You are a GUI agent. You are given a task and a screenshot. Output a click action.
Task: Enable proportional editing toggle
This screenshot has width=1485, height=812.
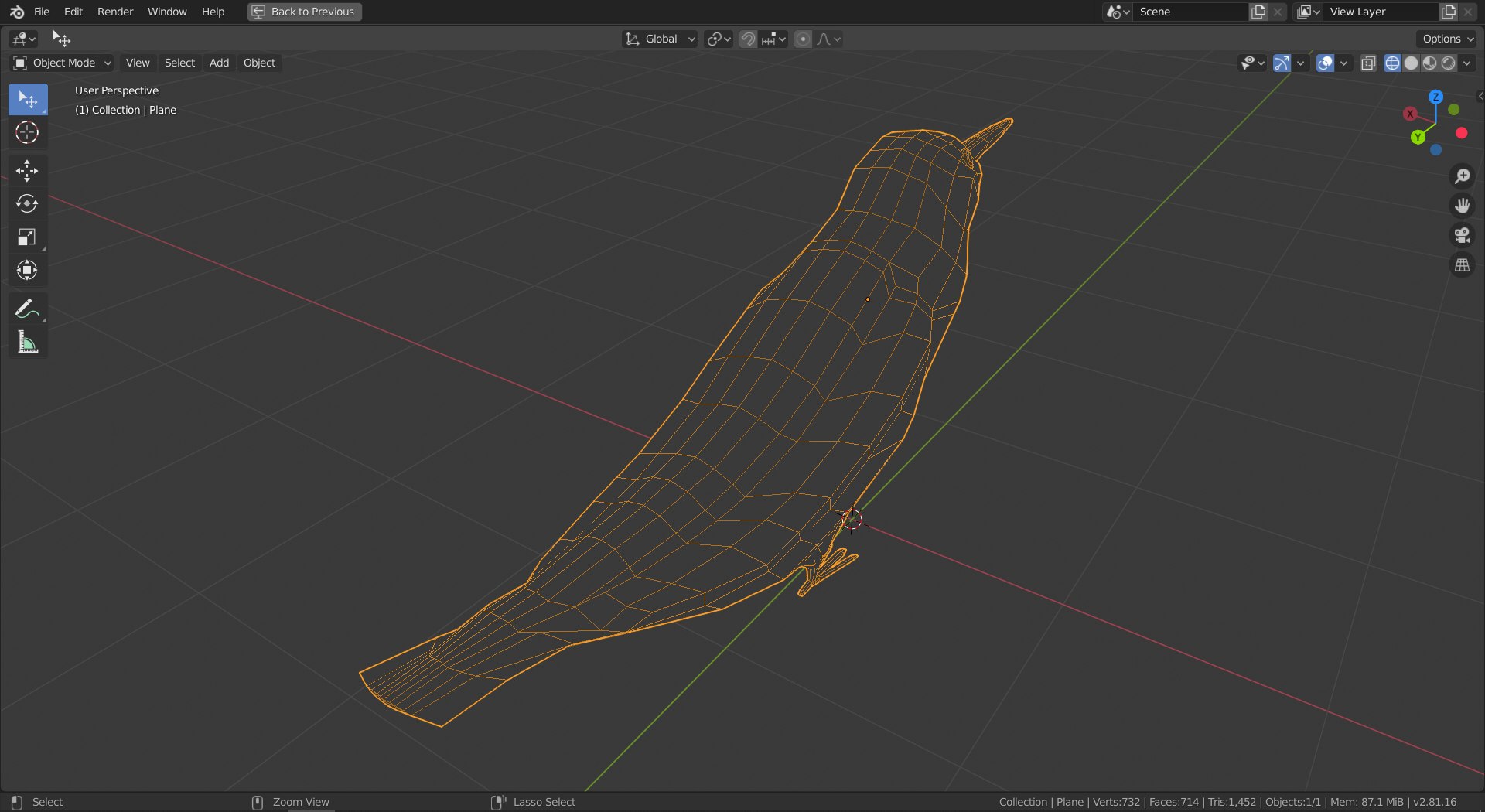point(804,39)
